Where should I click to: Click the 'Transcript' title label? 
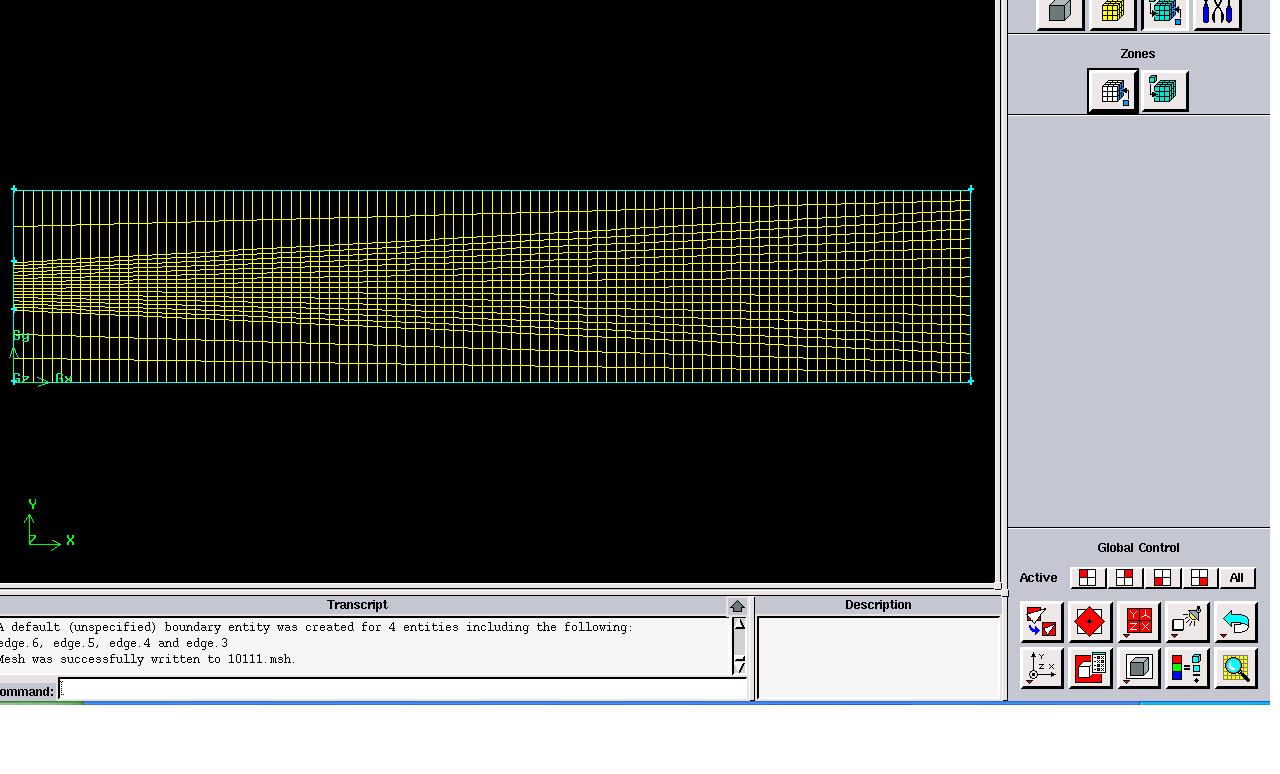tap(357, 605)
